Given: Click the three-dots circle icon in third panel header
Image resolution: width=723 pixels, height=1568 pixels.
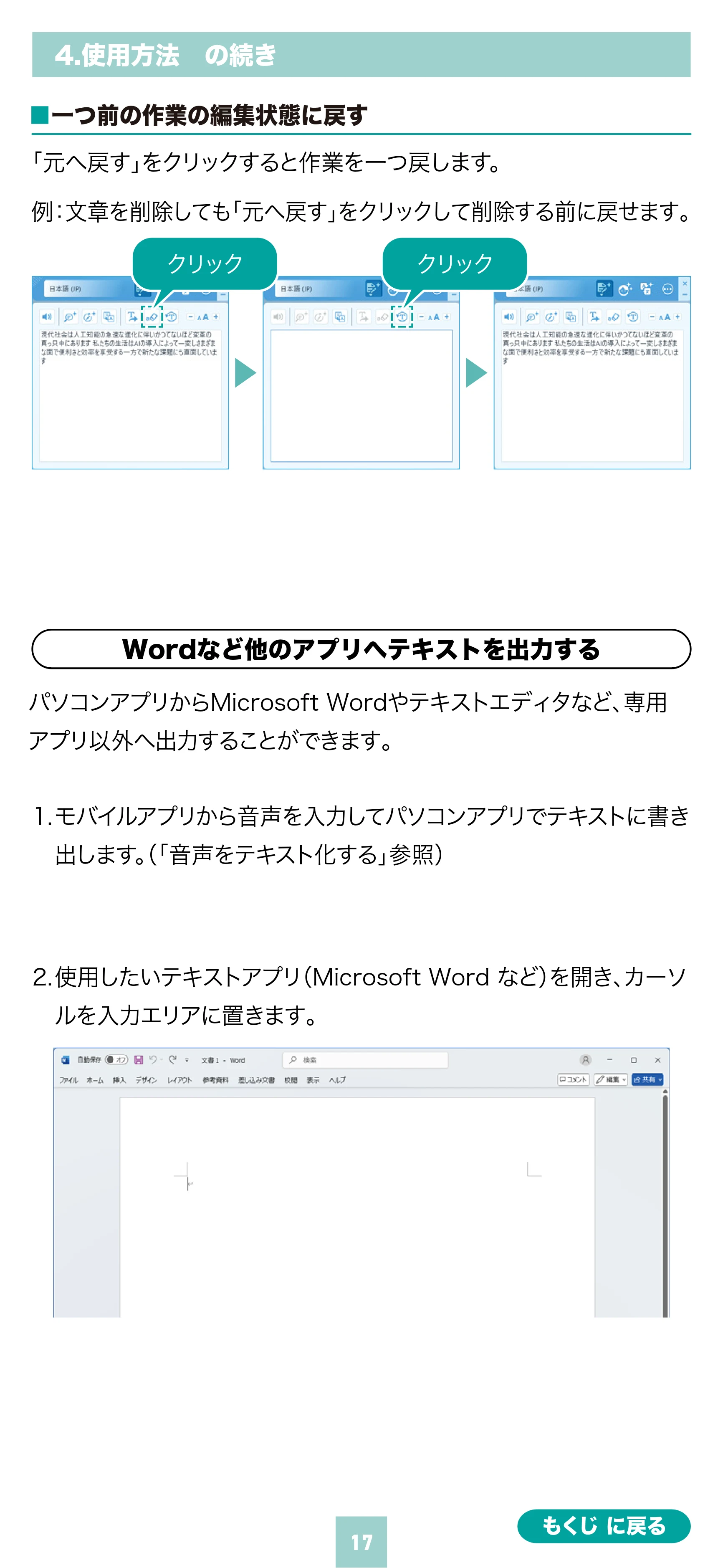Looking at the screenshot, I should click(667, 289).
